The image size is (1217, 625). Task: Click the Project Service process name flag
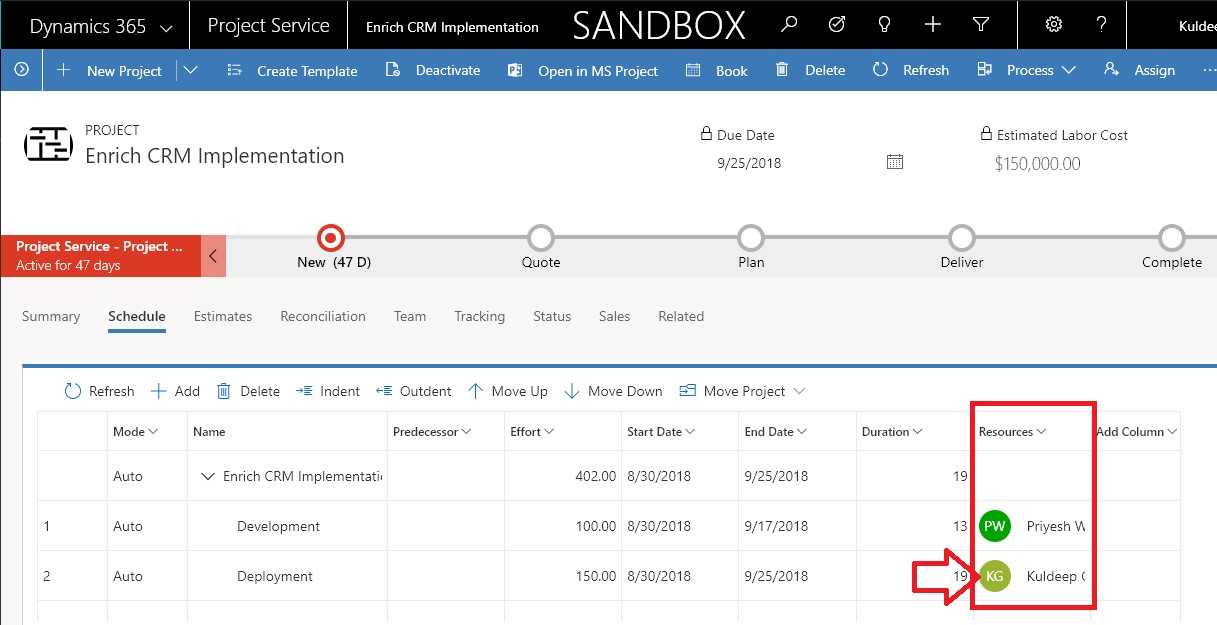pyautogui.click(x=100, y=255)
